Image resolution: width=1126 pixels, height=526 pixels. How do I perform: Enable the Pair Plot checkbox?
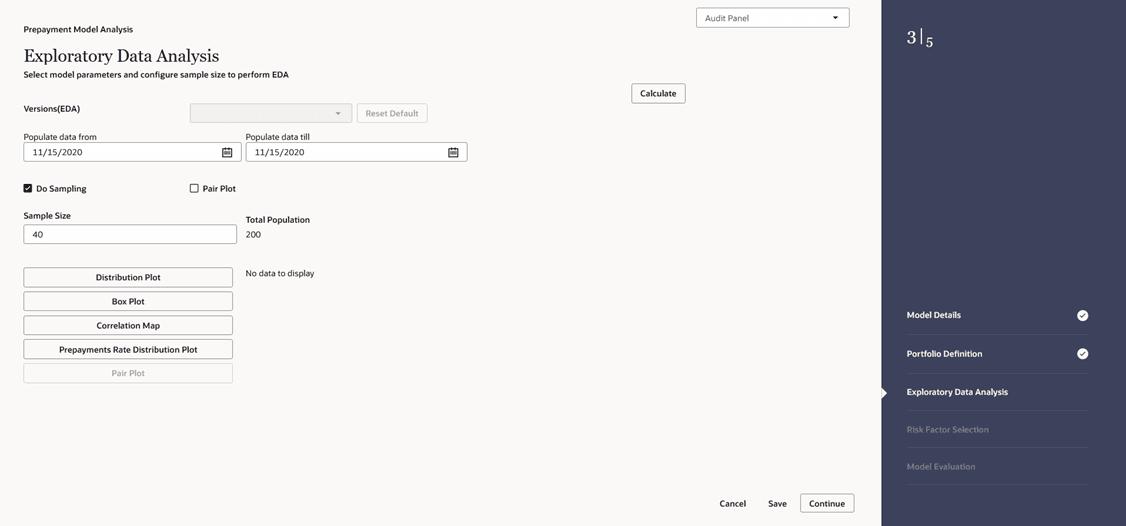(194, 188)
